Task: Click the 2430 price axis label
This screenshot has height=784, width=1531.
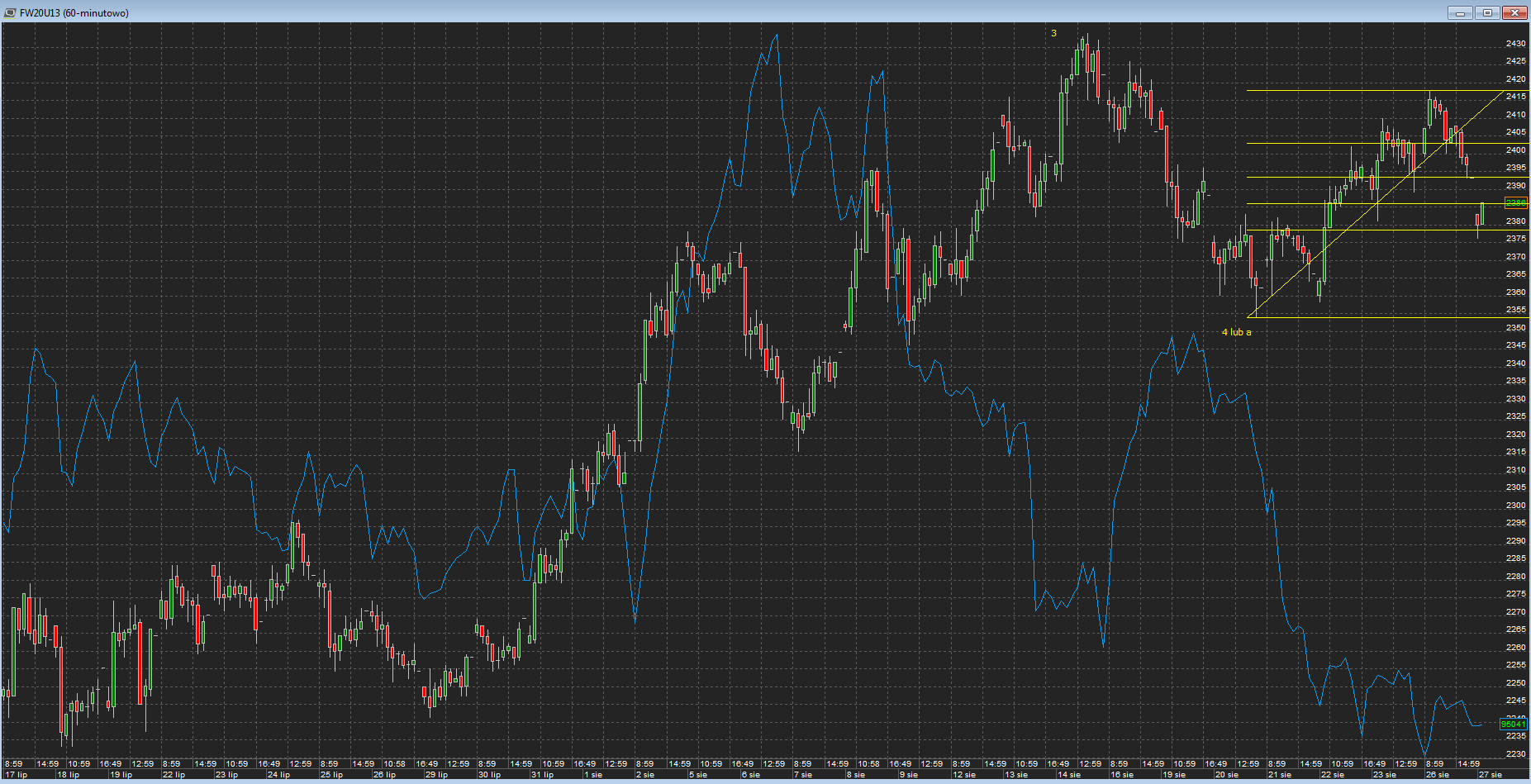Action: [1515, 44]
